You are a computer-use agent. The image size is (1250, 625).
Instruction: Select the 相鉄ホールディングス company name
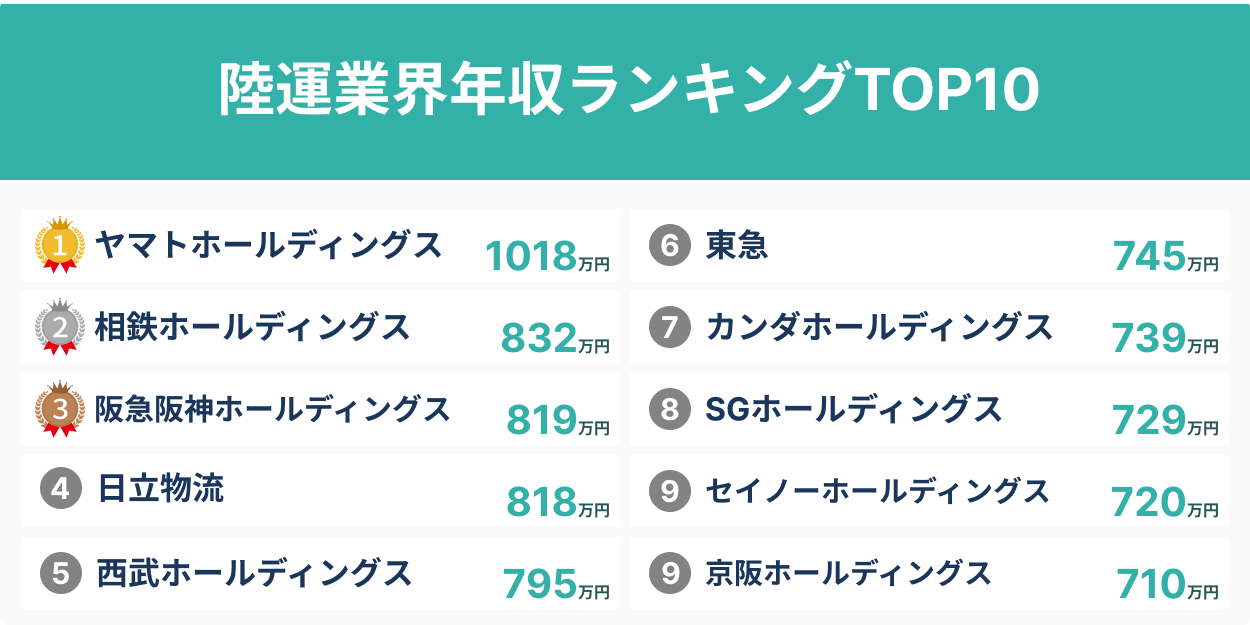pos(252,327)
